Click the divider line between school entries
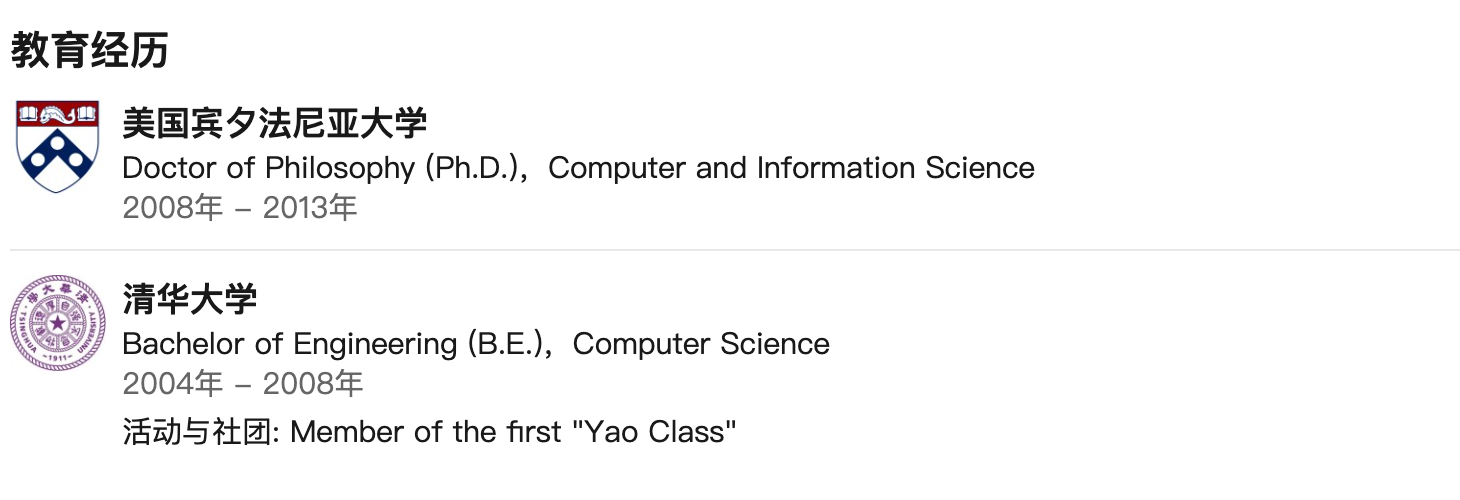 (x=735, y=249)
